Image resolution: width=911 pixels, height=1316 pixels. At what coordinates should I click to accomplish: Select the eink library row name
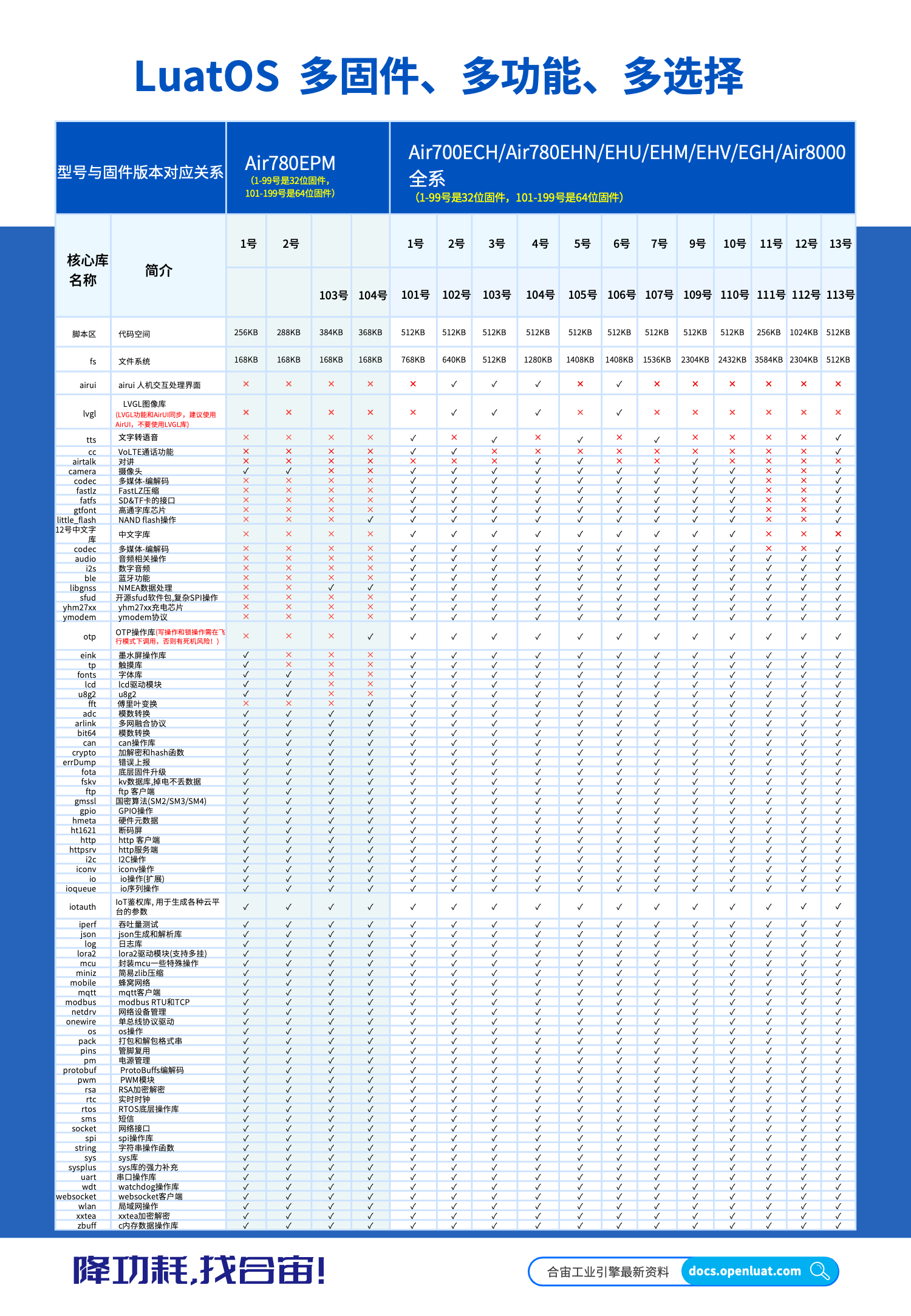[x=88, y=655]
